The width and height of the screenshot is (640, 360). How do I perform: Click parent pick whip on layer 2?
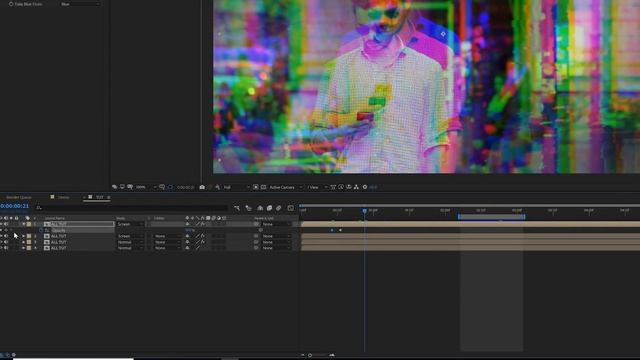click(x=256, y=236)
